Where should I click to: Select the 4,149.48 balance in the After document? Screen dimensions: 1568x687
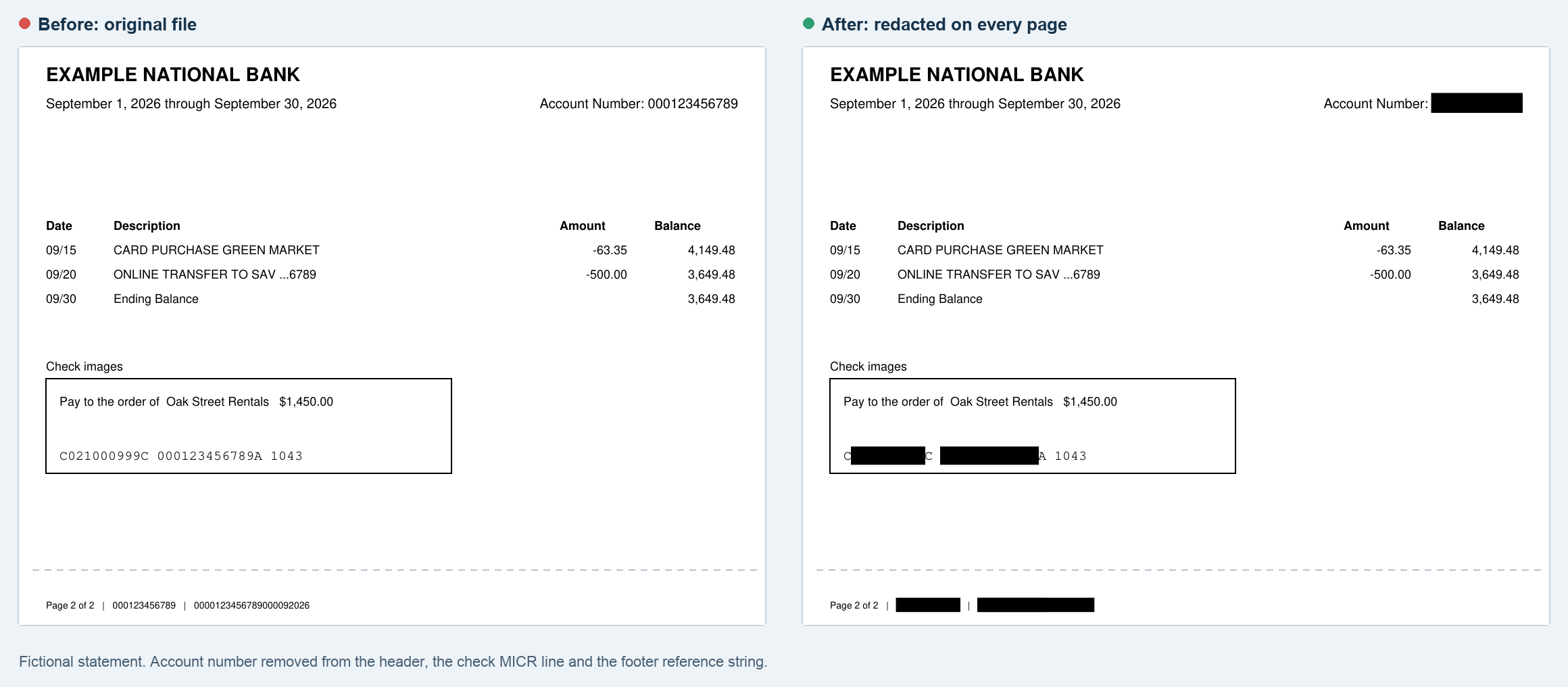(x=1495, y=250)
